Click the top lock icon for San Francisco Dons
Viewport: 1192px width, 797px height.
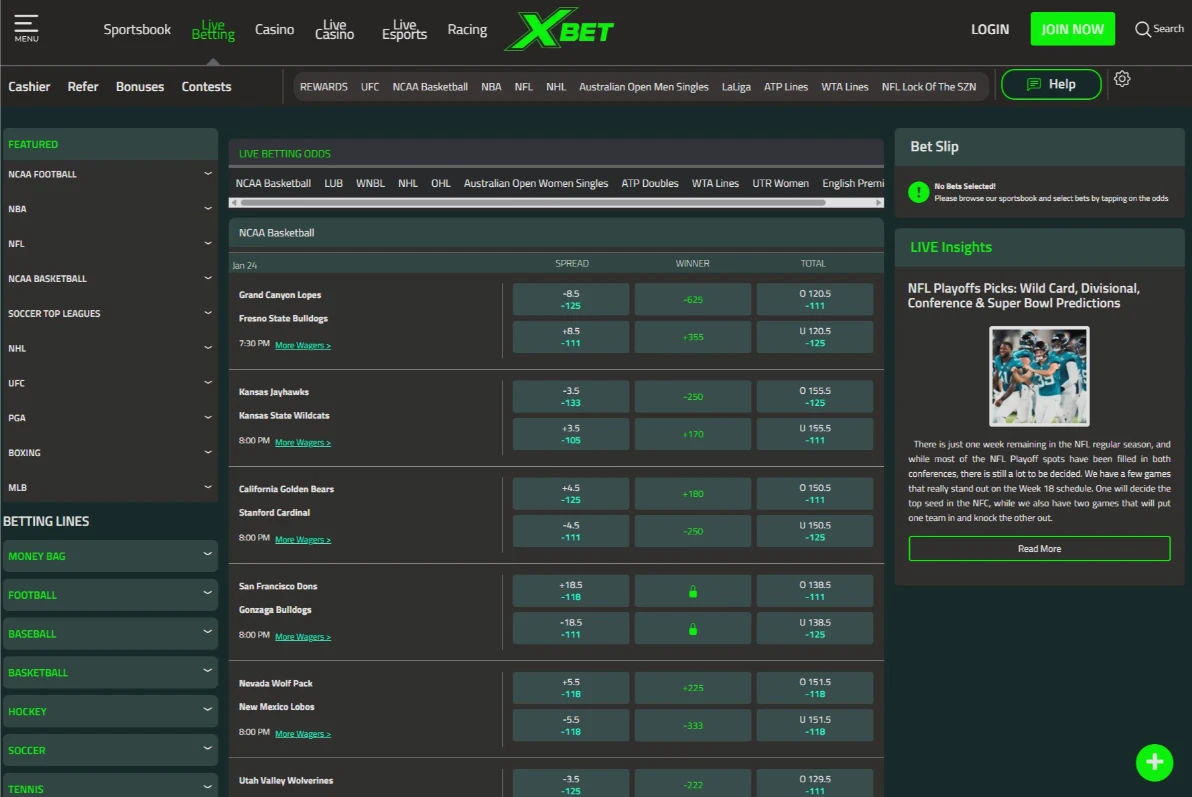692,591
